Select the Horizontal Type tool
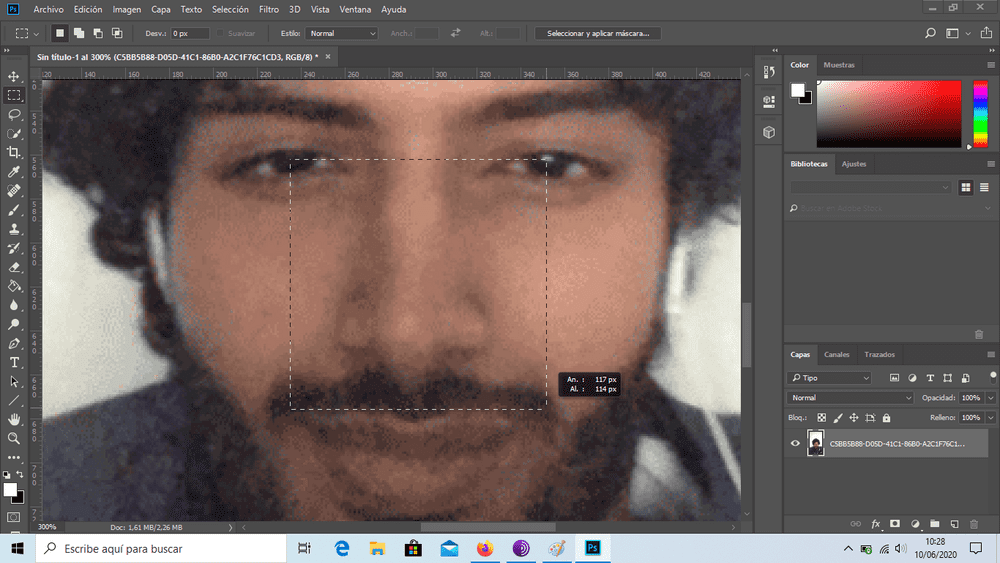Viewport: 1000px width, 563px height. (x=13, y=362)
